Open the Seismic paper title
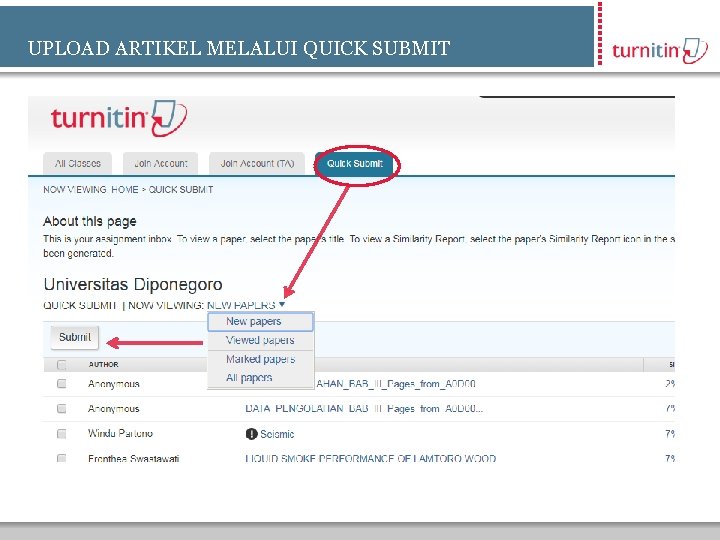 277,434
